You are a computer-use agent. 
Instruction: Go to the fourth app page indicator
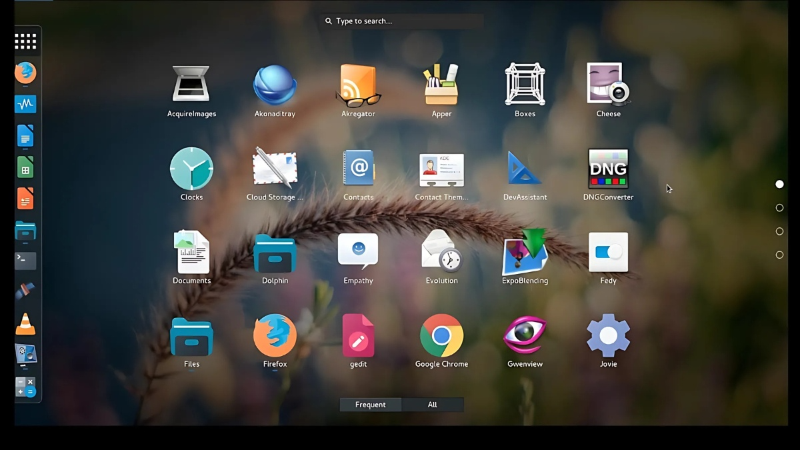point(779,255)
